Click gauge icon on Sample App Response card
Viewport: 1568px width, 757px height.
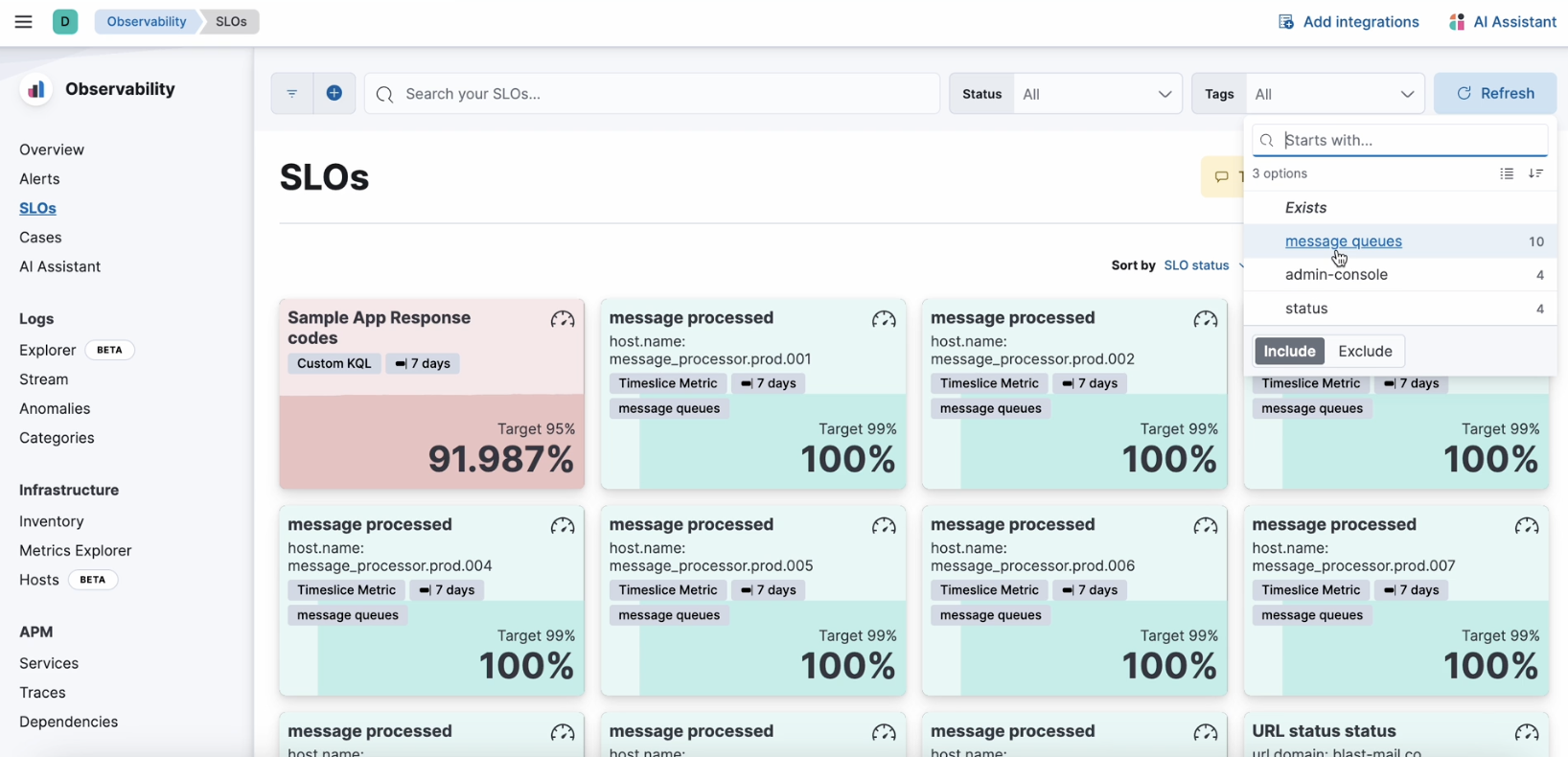click(563, 320)
